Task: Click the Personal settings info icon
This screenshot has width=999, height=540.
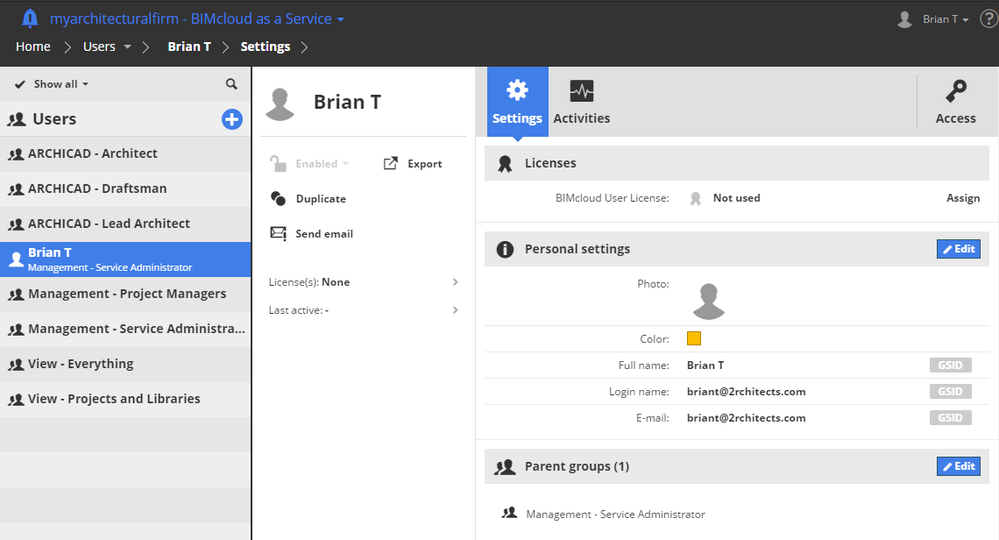Action: tap(505, 249)
